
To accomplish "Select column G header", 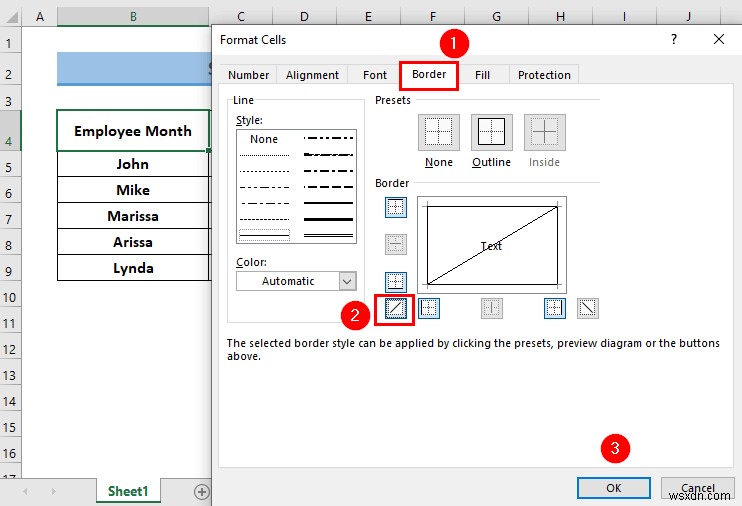I will point(496,17).
